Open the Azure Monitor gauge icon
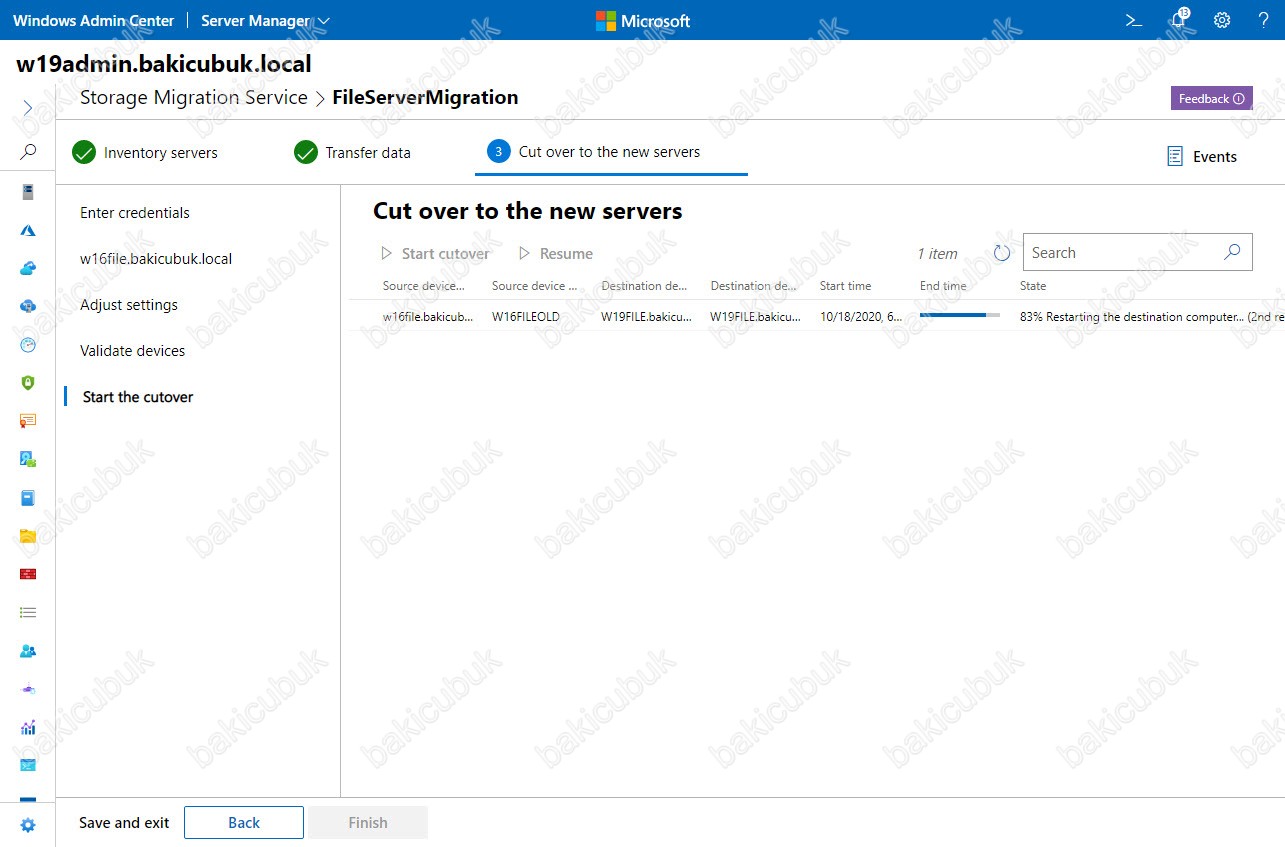1285x847 pixels. [x=28, y=345]
